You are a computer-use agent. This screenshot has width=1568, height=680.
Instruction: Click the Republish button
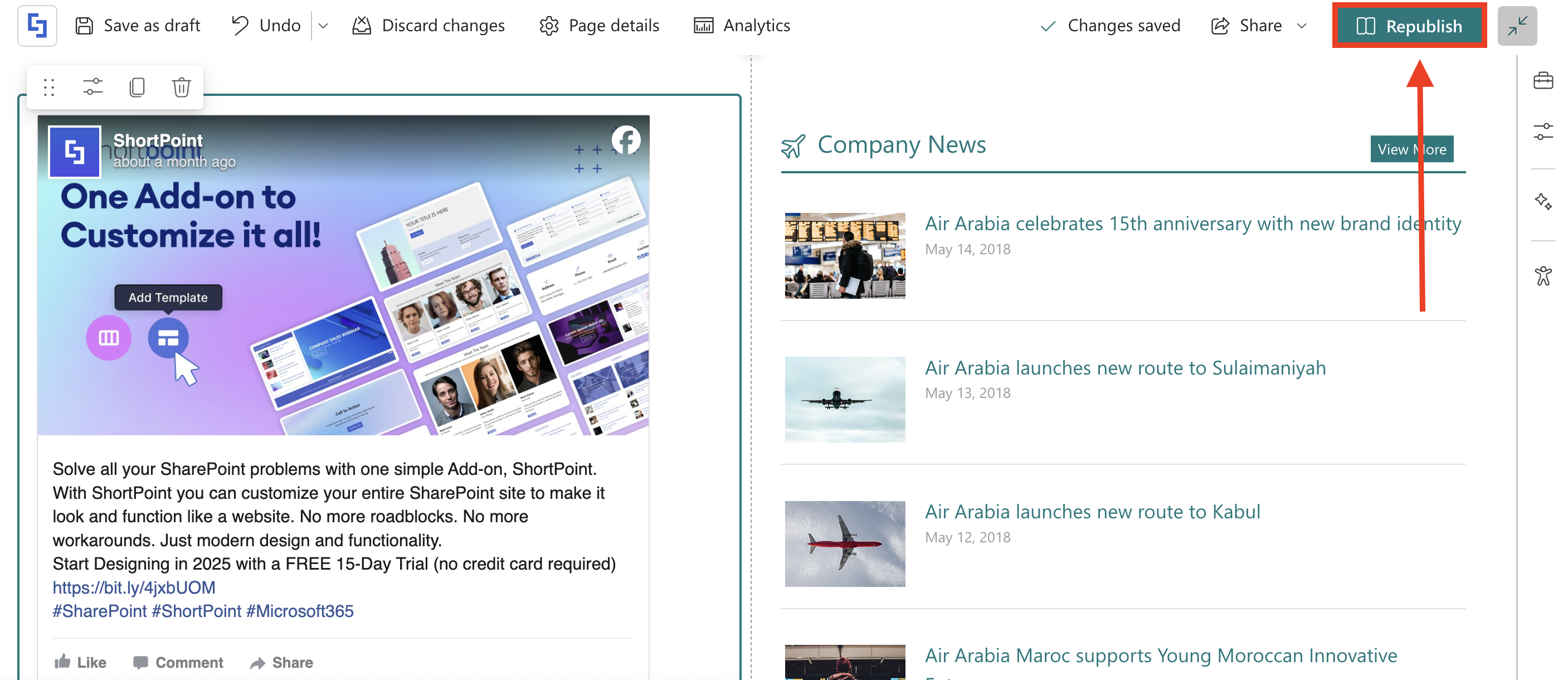(1409, 26)
